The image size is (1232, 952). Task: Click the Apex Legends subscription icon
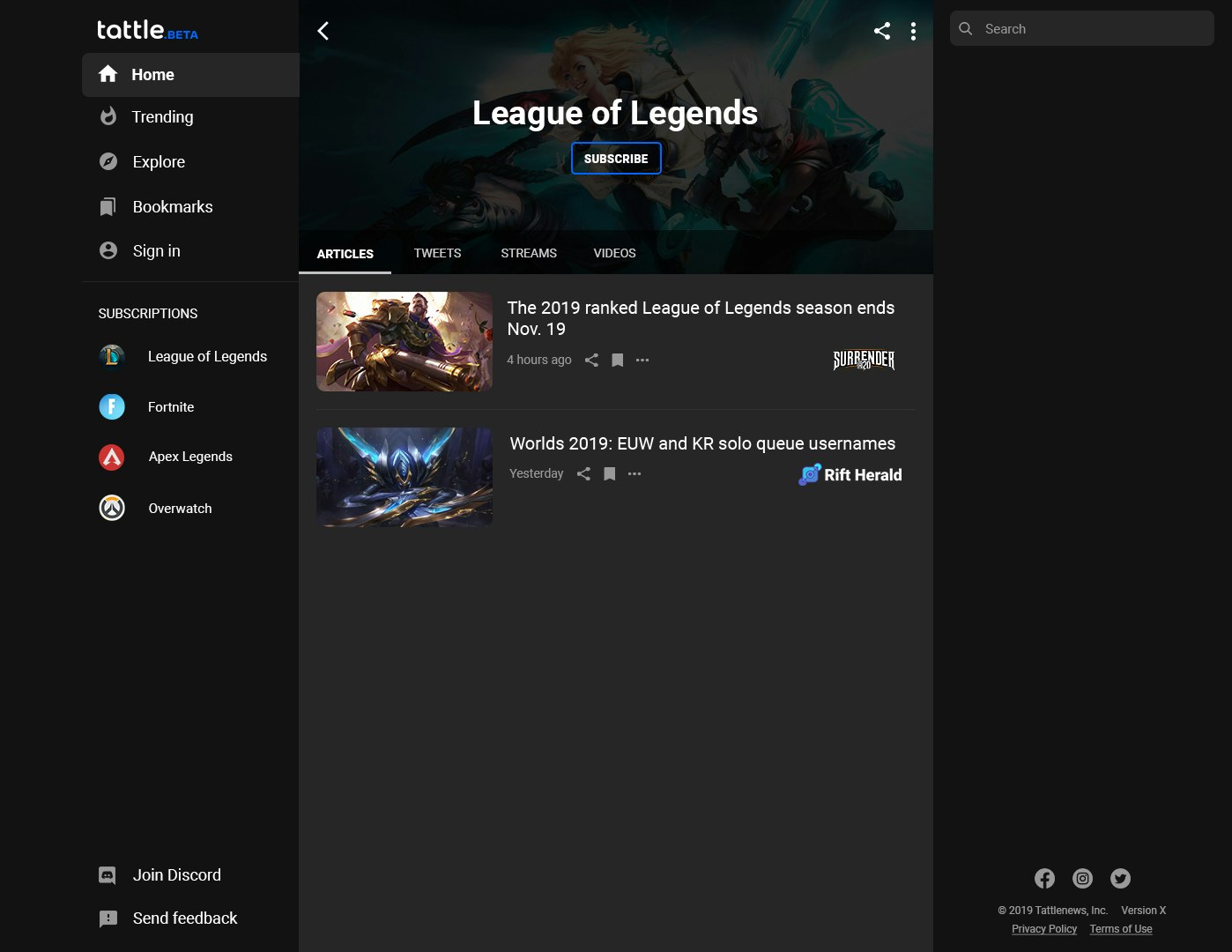[112, 457]
